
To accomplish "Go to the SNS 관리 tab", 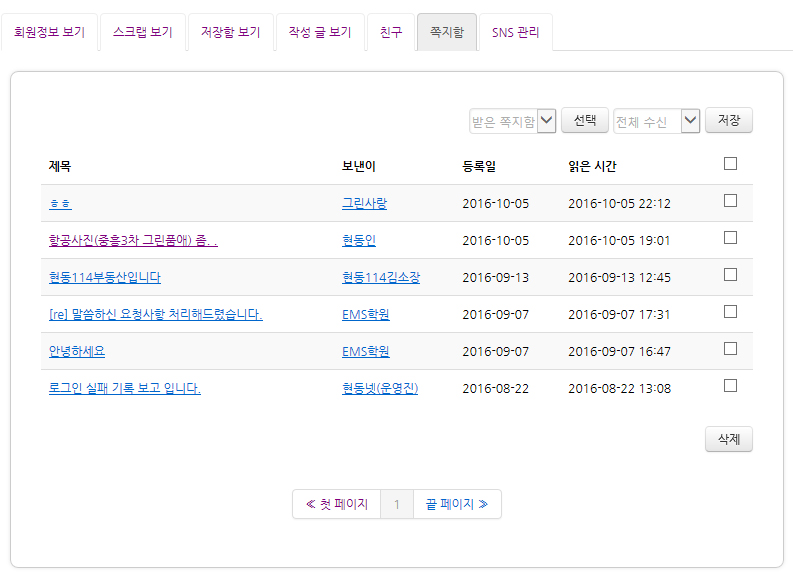I will click(515, 32).
